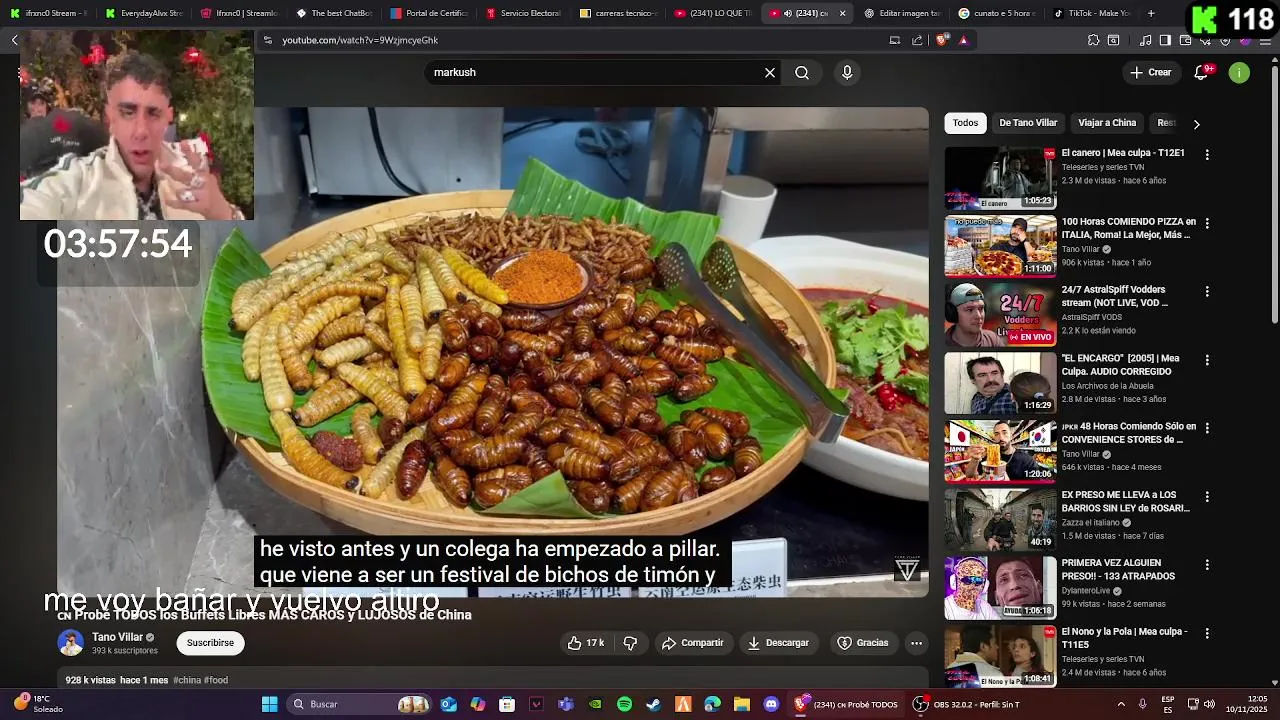Open Brave Wallet icon

[1185, 40]
